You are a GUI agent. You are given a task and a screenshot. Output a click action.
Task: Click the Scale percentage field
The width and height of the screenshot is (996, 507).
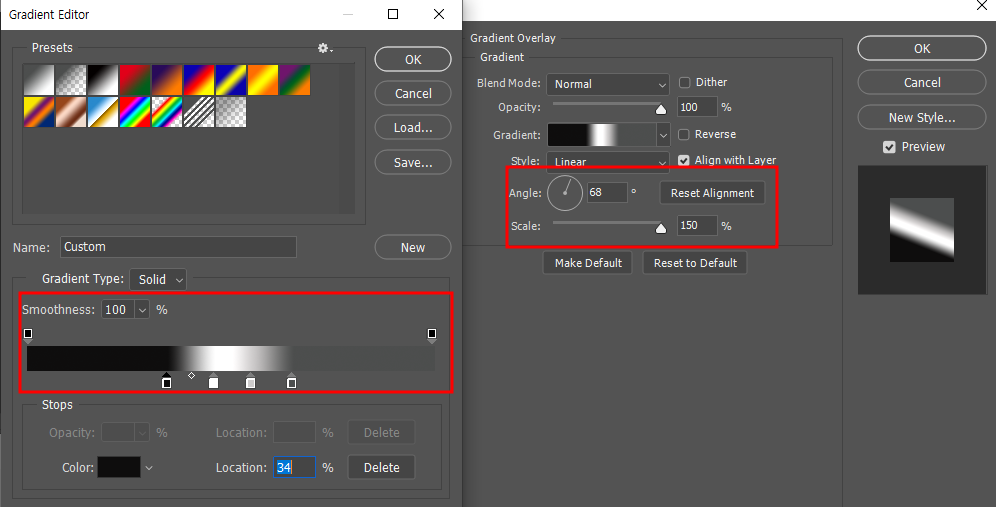click(697, 226)
